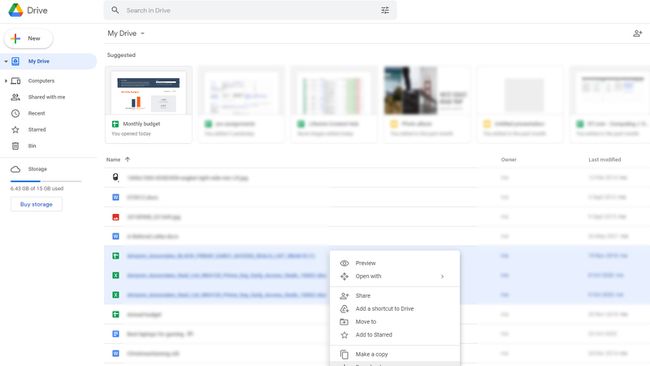This screenshot has height=366, width=650.
Task: Open the suggested card with the bridge photo
Action: [x=427, y=104]
